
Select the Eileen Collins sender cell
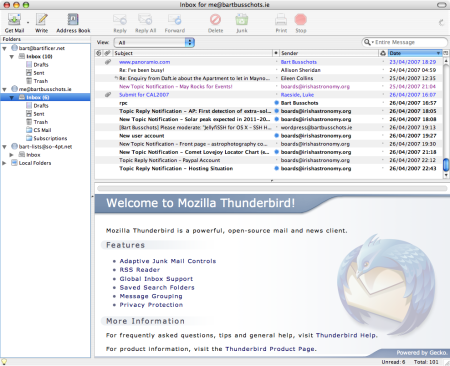[x=297, y=78]
